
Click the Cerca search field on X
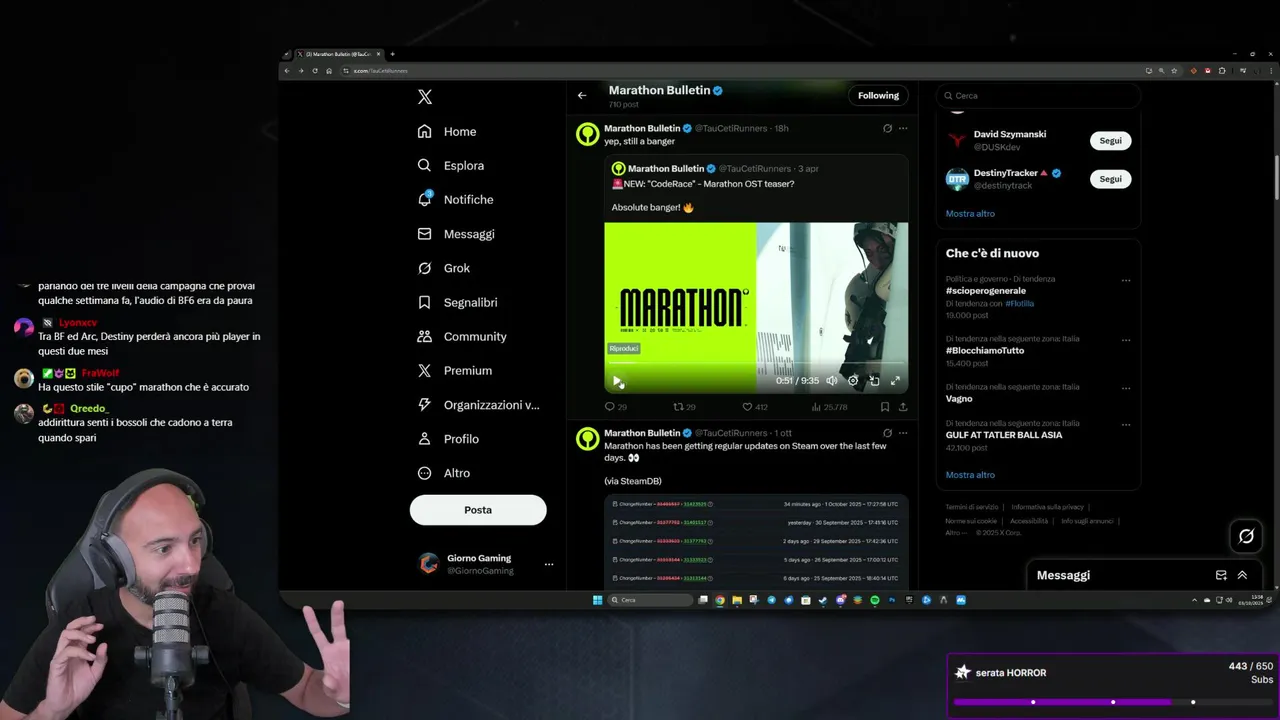(x=1038, y=96)
